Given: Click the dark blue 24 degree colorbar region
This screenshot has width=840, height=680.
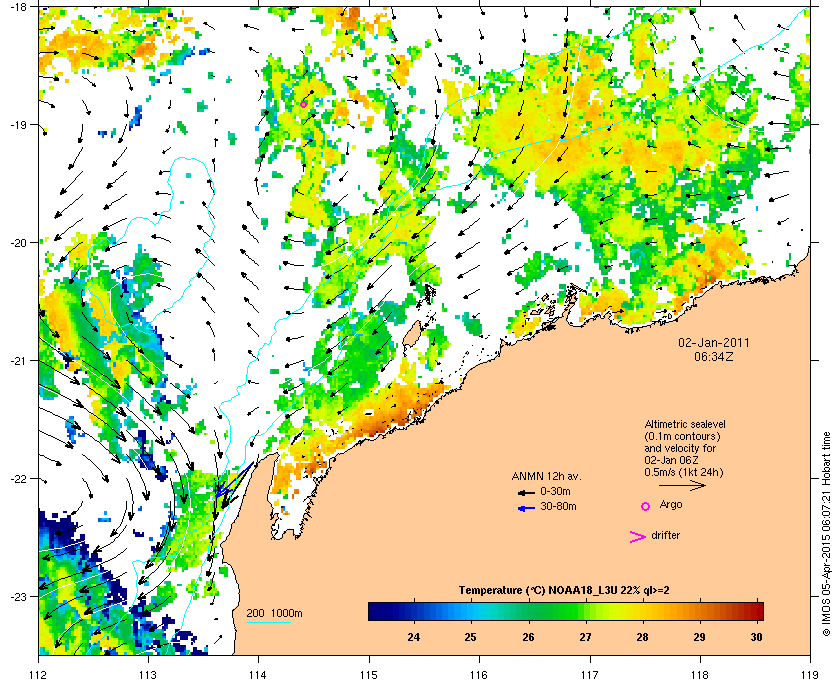Looking at the screenshot, I should [414, 611].
